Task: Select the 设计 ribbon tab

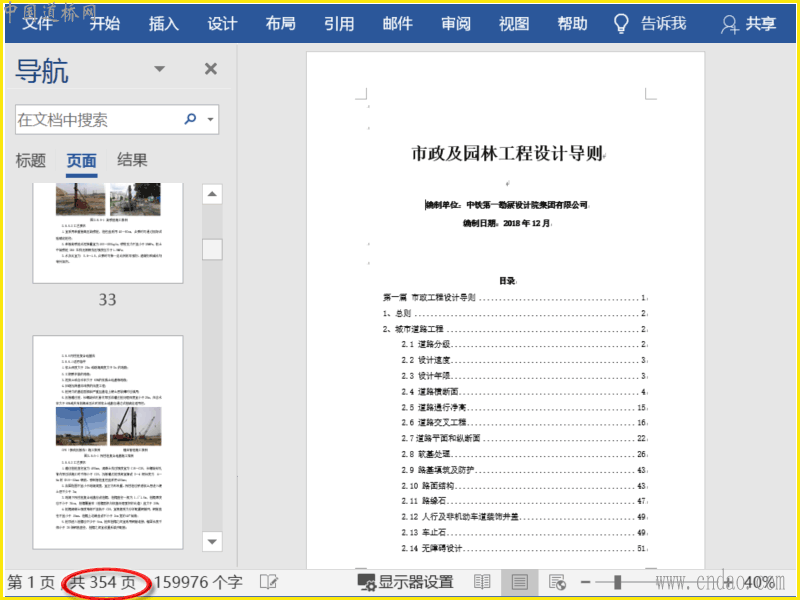Action: point(222,23)
